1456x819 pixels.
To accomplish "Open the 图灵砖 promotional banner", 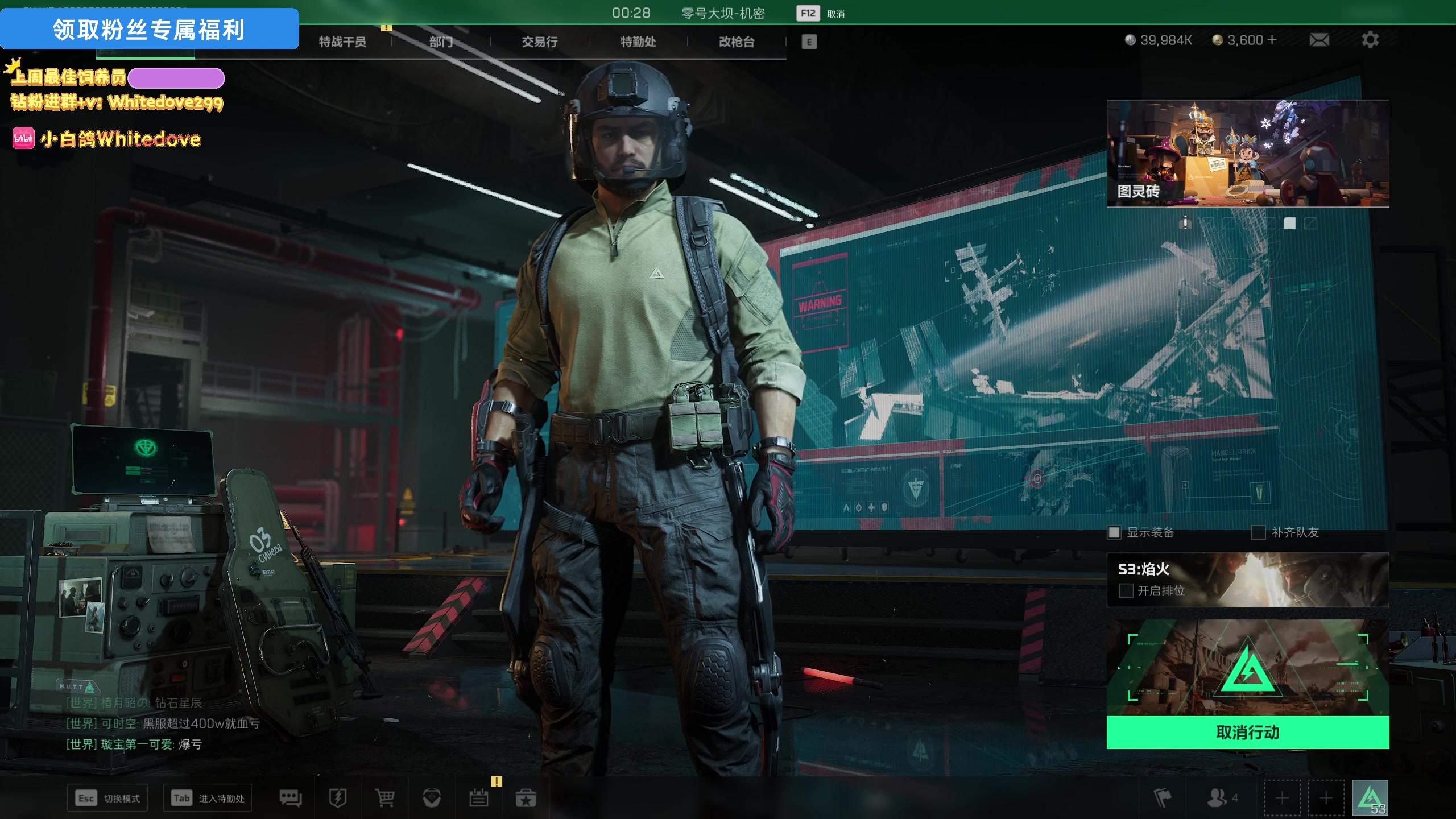I will coord(1248,154).
